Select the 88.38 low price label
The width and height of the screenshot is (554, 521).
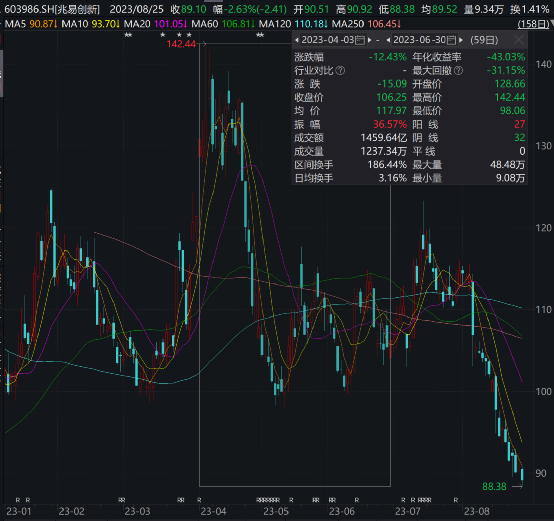click(x=494, y=487)
